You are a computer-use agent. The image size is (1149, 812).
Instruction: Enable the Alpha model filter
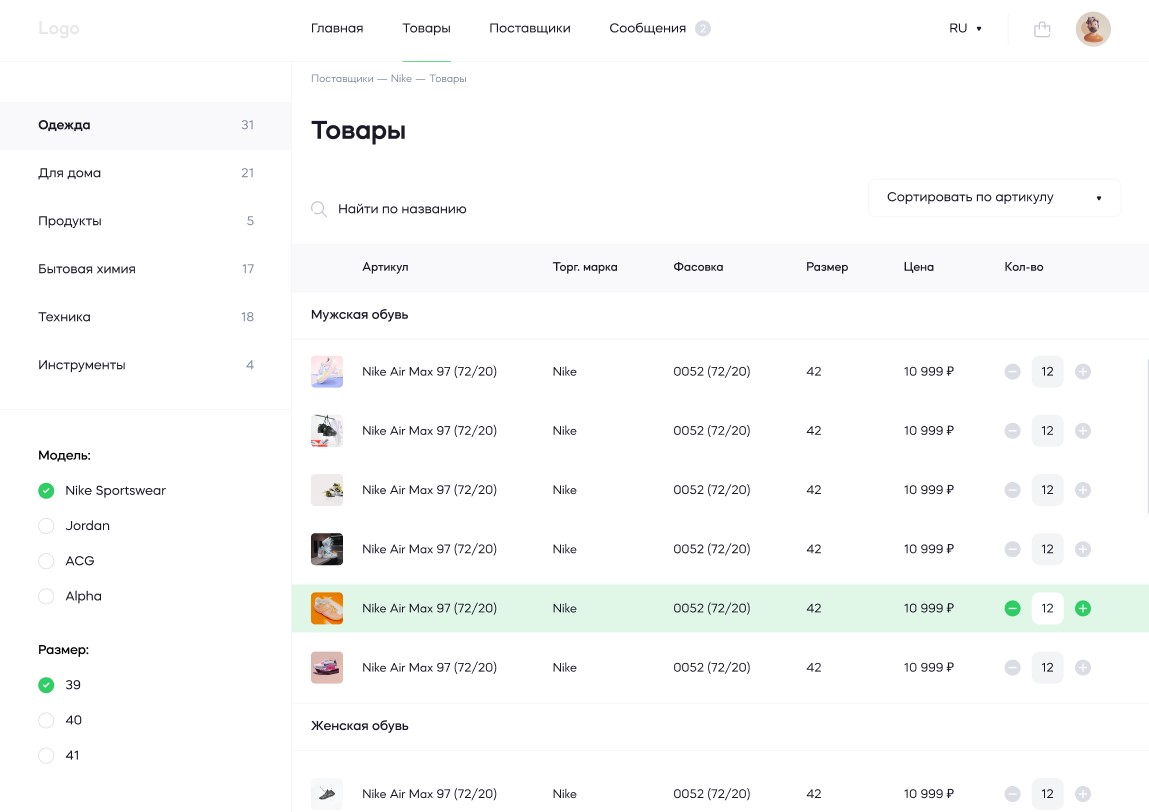(46, 596)
